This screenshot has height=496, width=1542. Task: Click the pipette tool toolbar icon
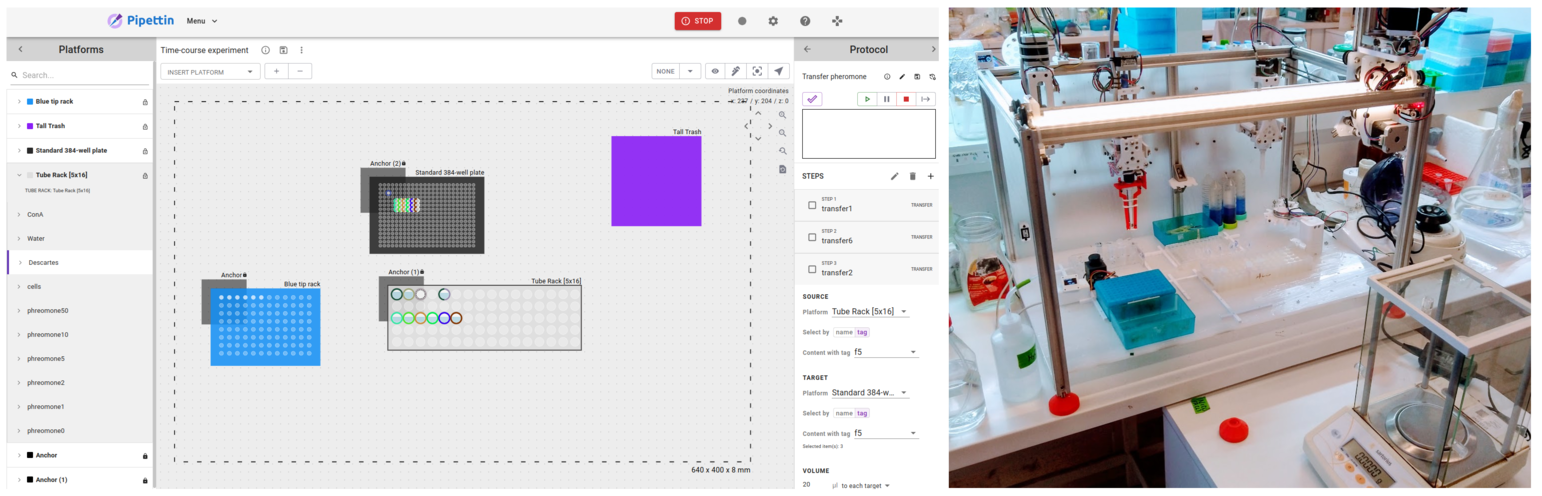click(x=736, y=71)
